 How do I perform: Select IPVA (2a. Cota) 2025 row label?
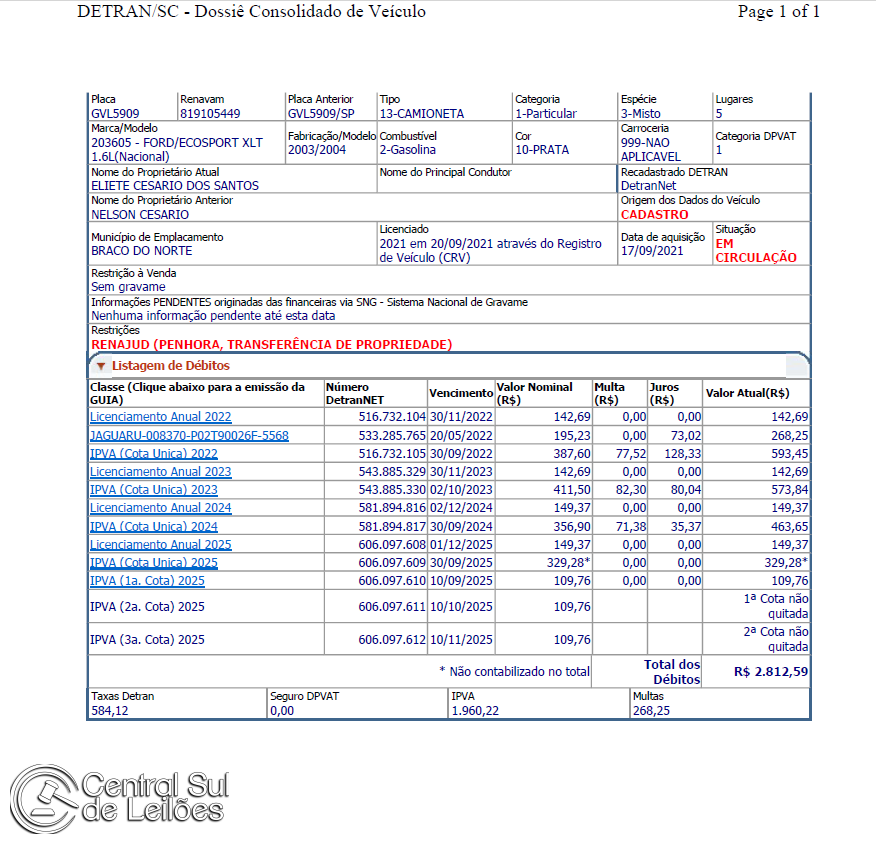147,607
